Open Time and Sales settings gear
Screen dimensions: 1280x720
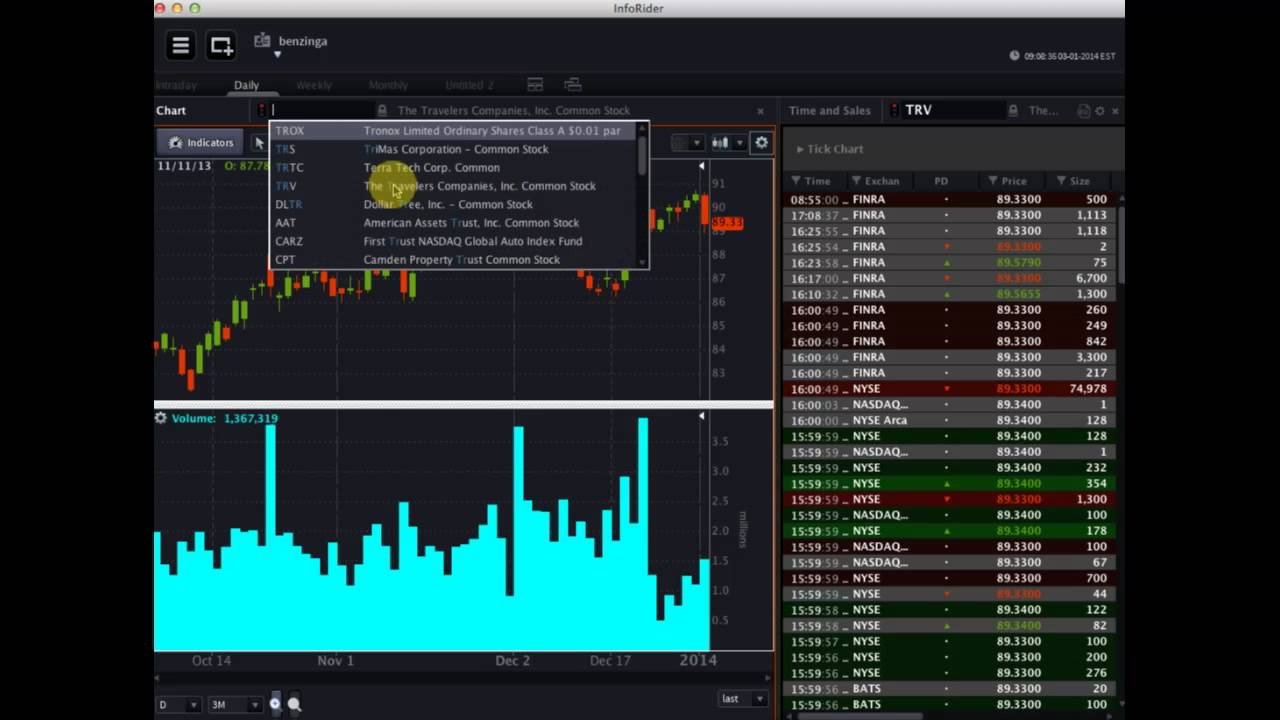click(1100, 111)
